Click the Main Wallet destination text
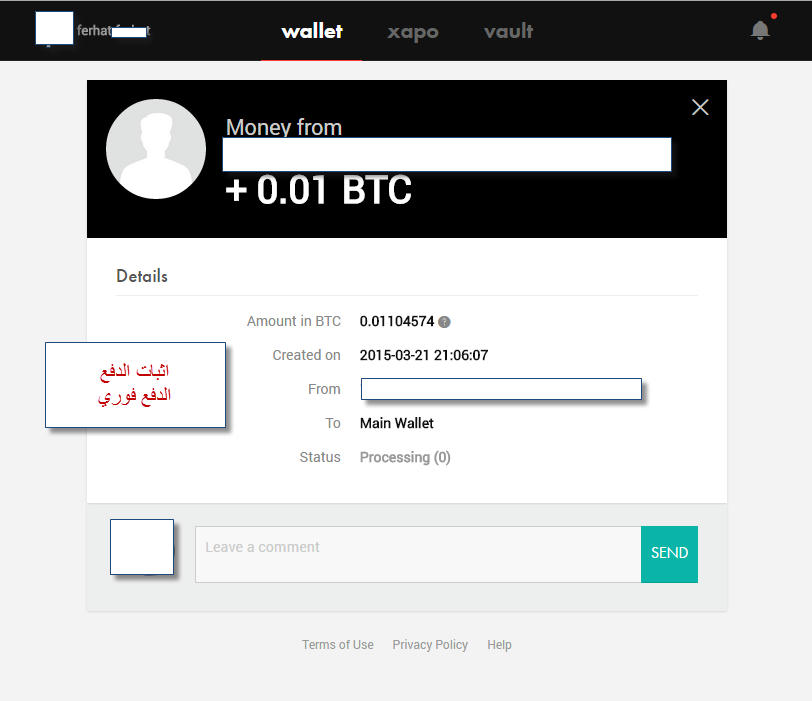This screenshot has width=812, height=701. point(397,423)
